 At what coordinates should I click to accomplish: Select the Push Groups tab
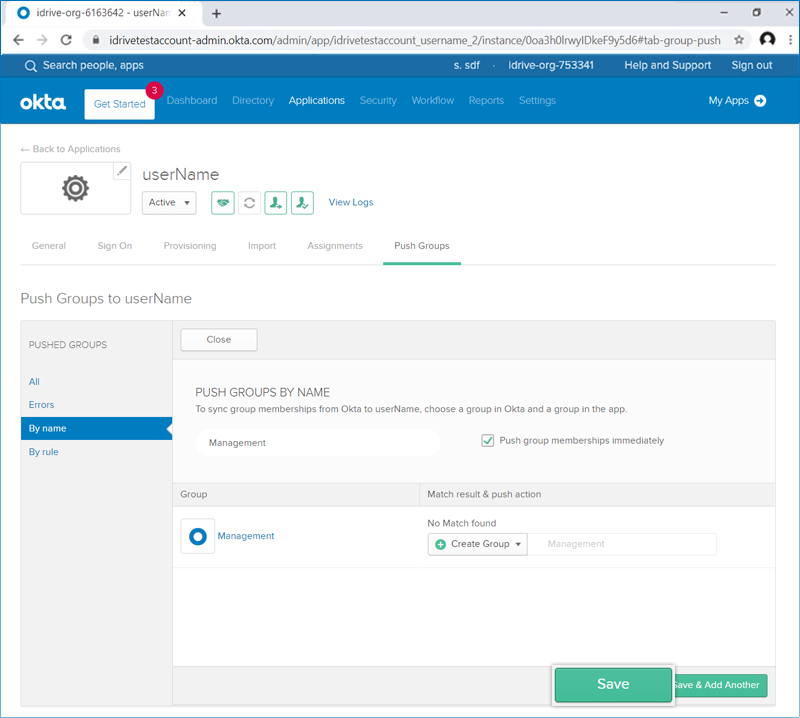pos(422,246)
